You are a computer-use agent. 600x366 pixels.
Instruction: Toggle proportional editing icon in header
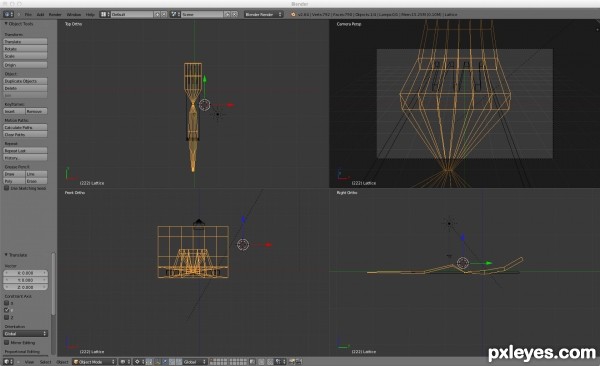point(261,362)
